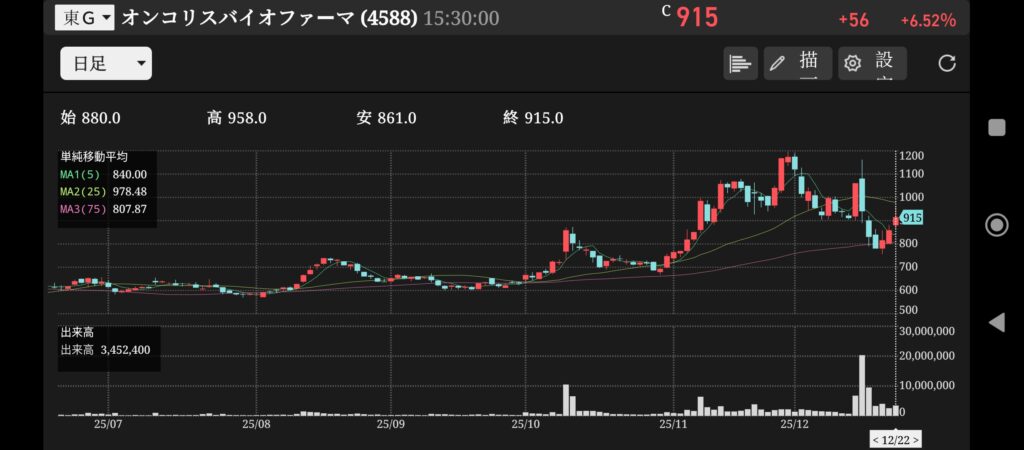Tap the MA2(25) moving average legend entry

104,191
